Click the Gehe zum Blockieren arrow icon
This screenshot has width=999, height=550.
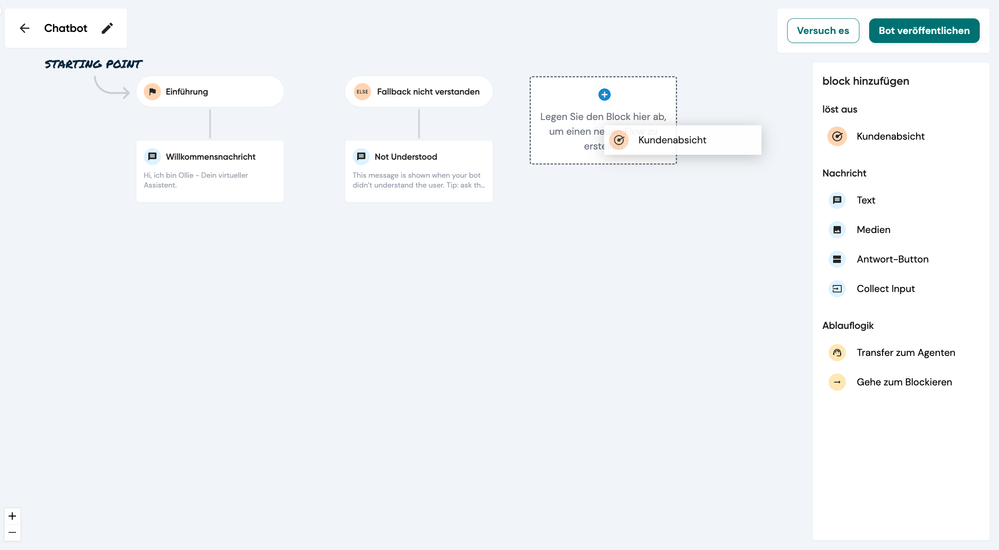pos(837,382)
